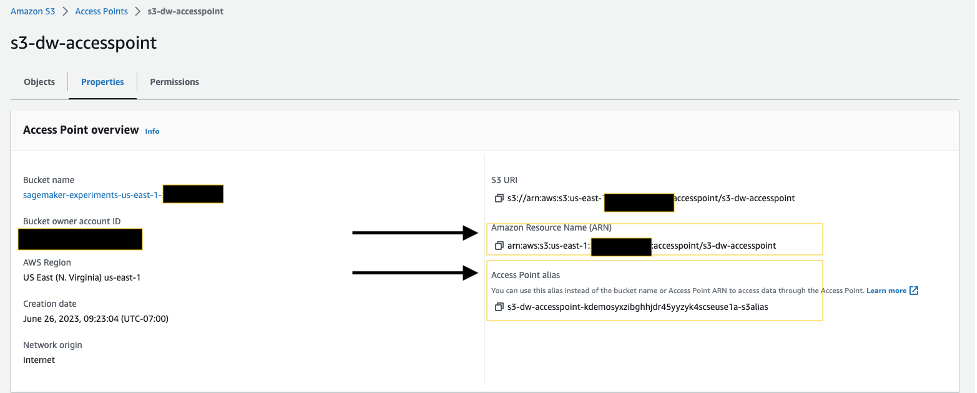Select s3-dw-accesspoint breadcrumb text
Viewport: 977px width, 393px height.
tap(185, 11)
